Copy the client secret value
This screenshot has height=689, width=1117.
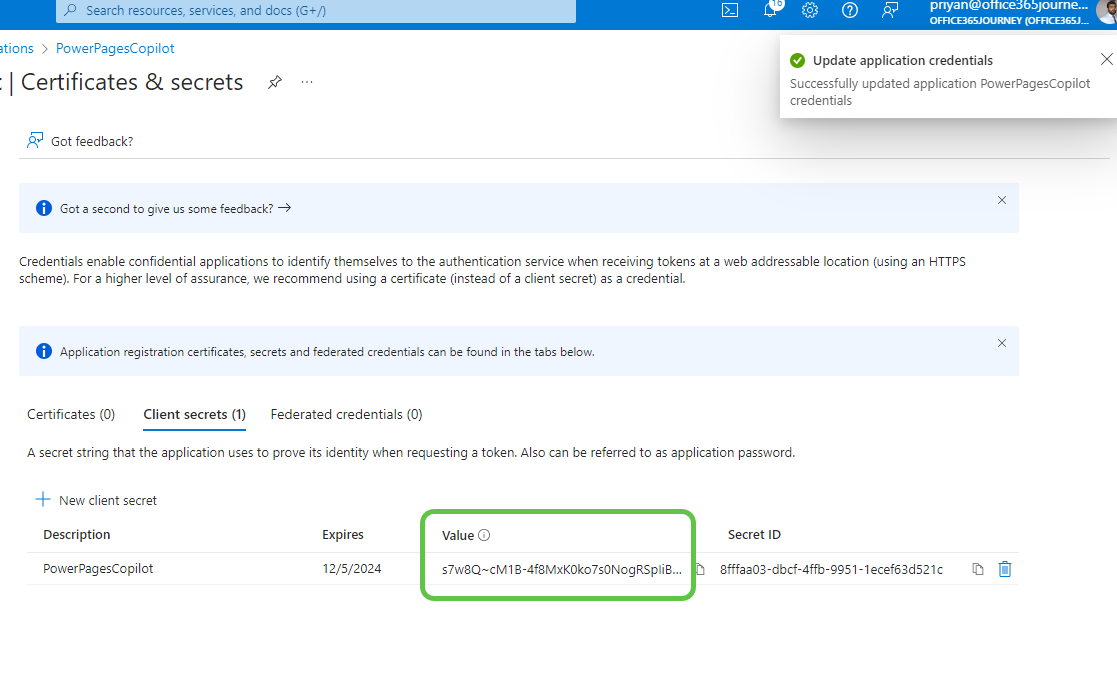pyautogui.click(x=700, y=569)
